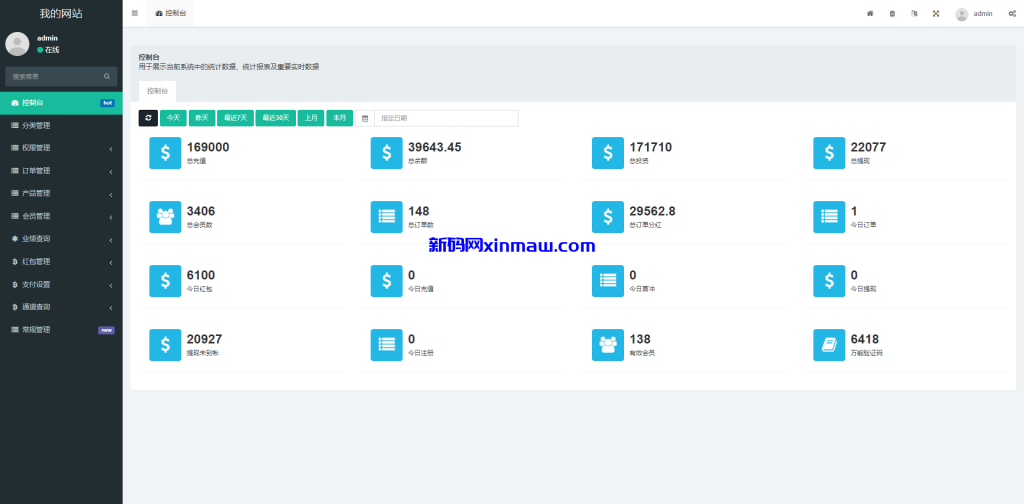The height and width of the screenshot is (504, 1024).
Task: Toggle fullscreen with the expand icon
Action: (936, 14)
